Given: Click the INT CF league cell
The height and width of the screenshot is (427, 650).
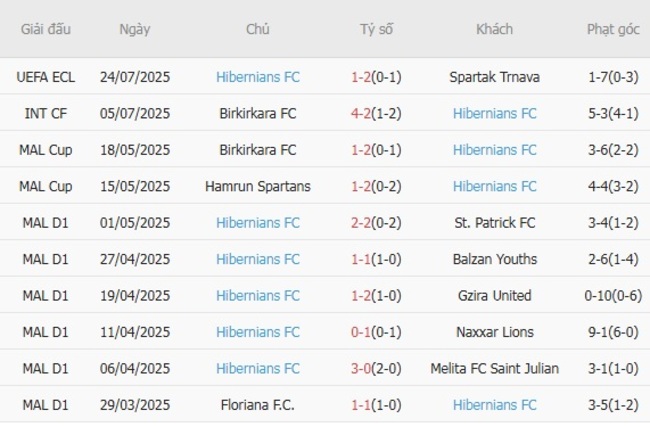Looking at the screenshot, I should coord(45,113).
